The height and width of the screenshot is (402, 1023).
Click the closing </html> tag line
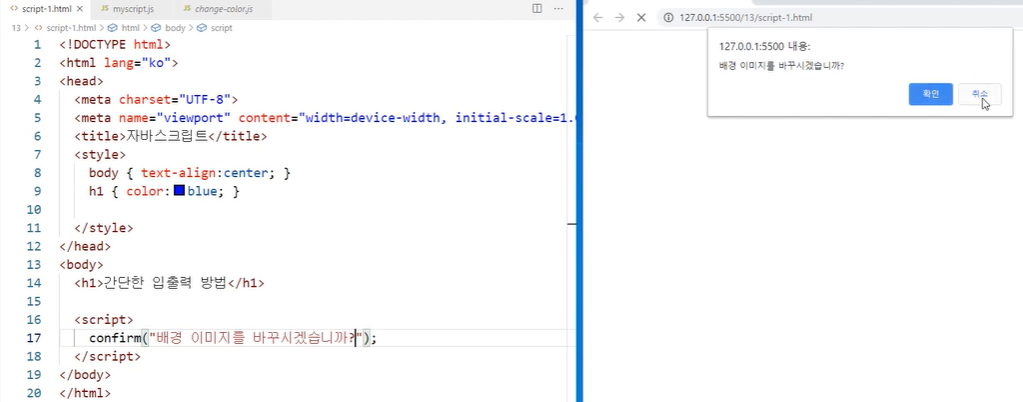tap(85, 393)
